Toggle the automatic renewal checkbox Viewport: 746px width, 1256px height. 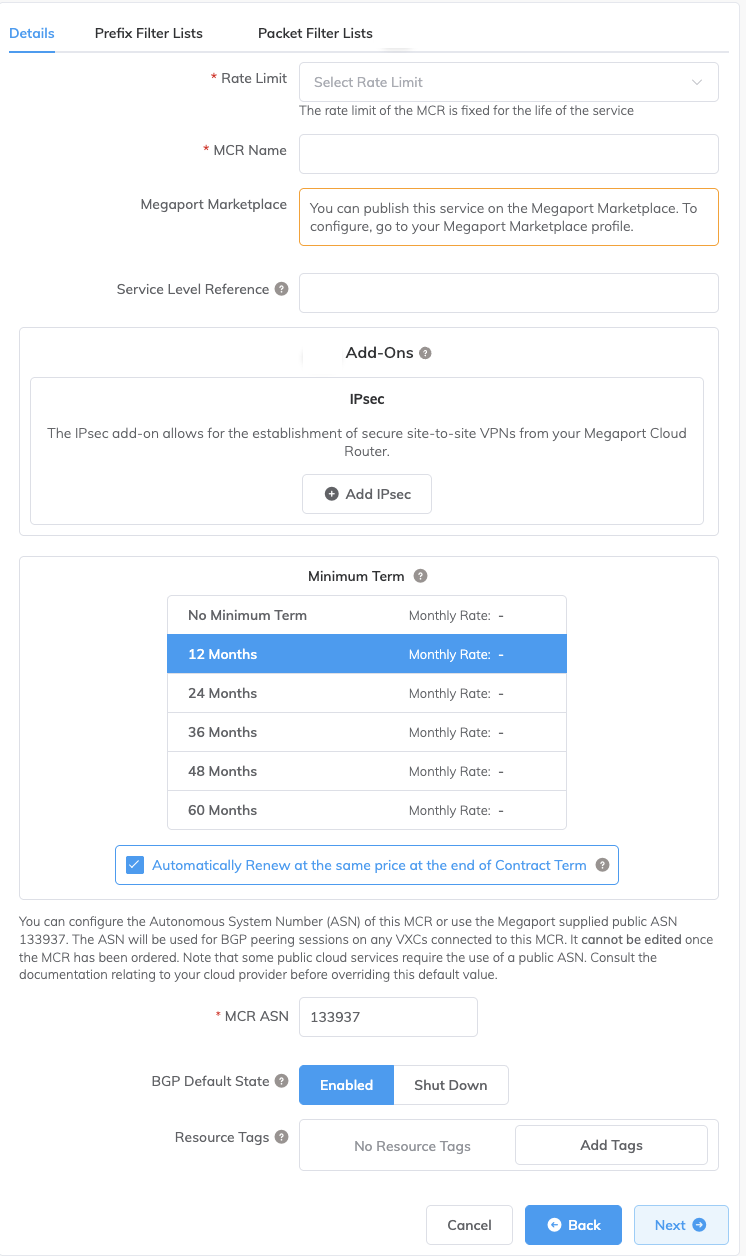135,865
